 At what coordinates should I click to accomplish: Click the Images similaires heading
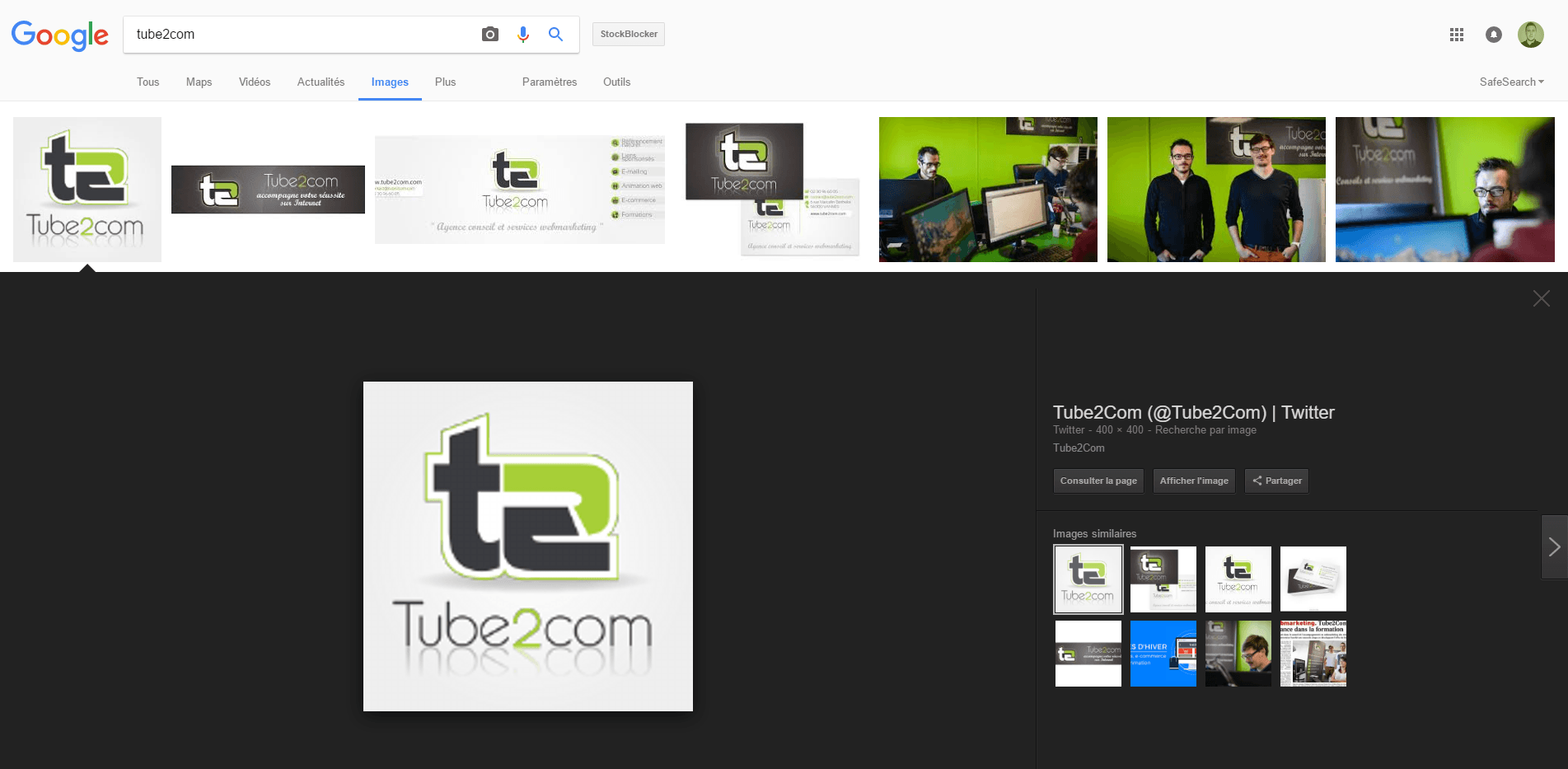(x=1094, y=534)
